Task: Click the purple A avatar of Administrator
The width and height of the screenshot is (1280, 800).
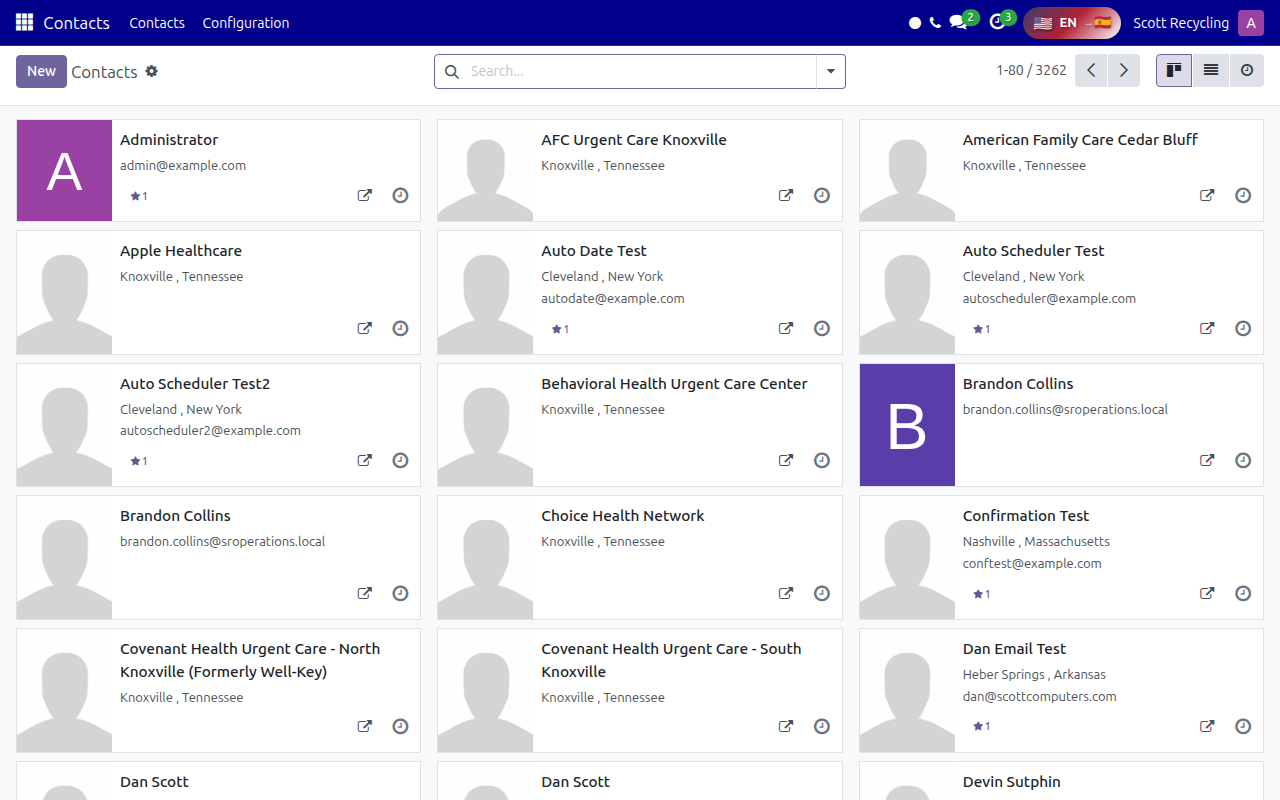Action: click(x=64, y=171)
